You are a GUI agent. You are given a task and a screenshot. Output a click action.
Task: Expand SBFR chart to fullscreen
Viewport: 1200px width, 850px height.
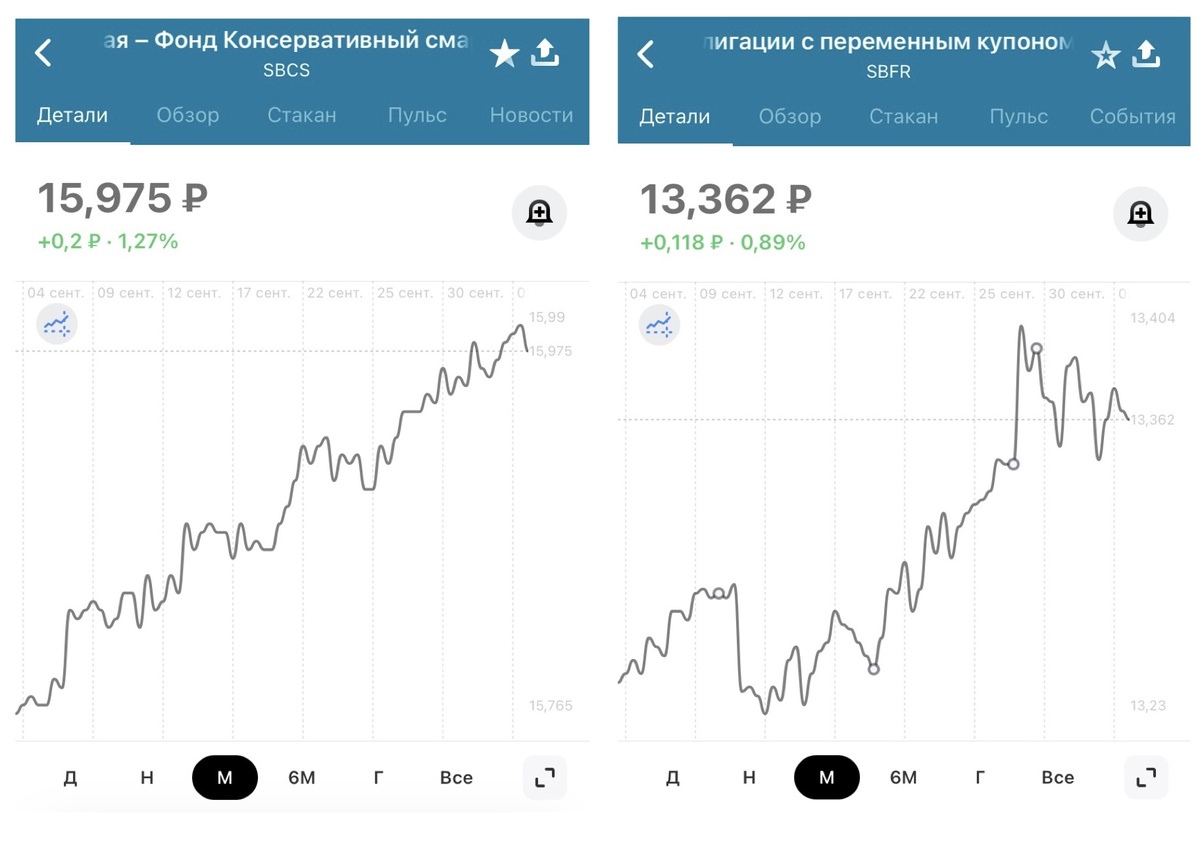pos(1146,777)
